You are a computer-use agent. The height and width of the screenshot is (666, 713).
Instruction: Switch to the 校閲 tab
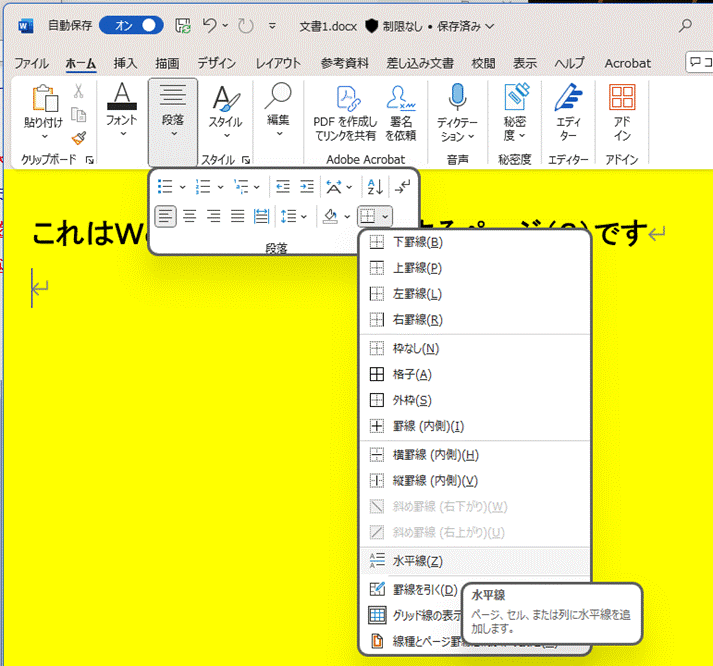point(483,63)
